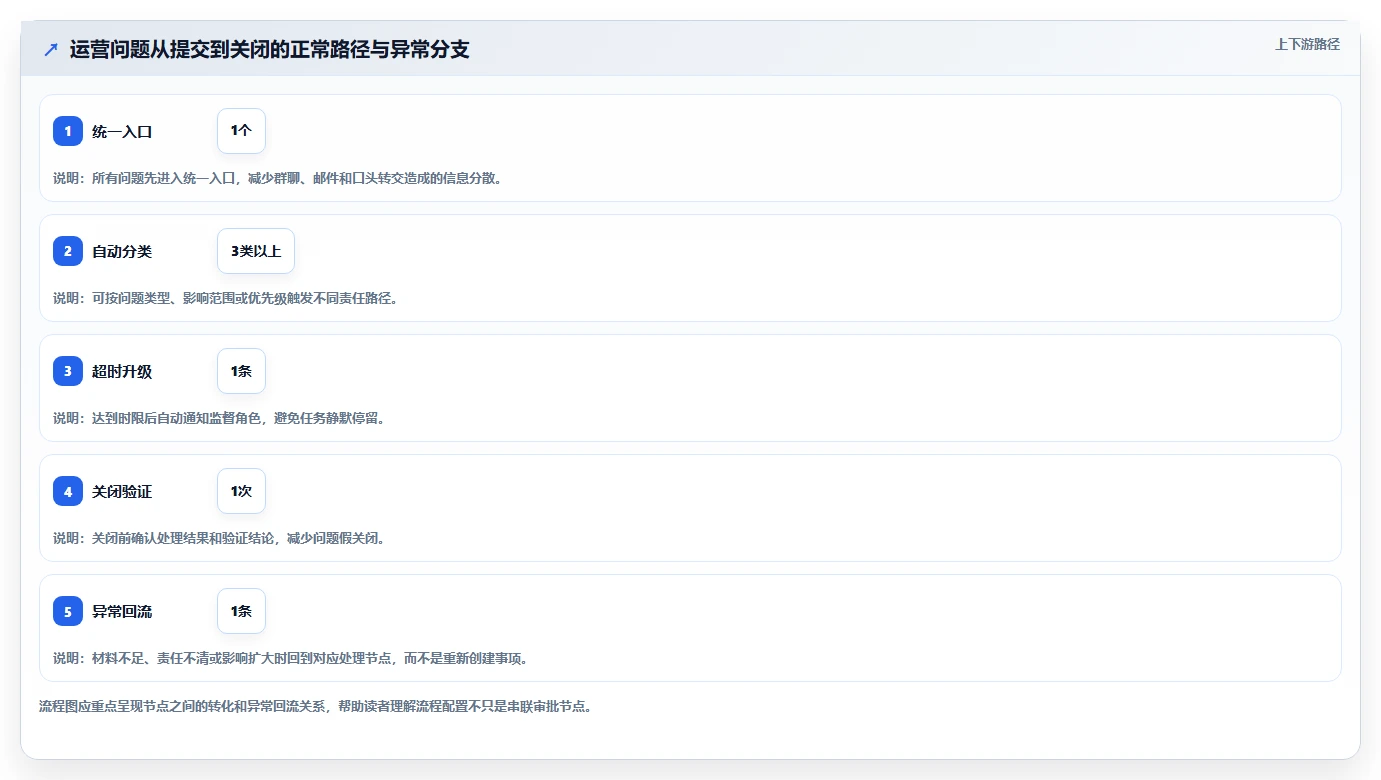Image resolution: width=1381 pixels, height=780 pixels.
Task: Click the 异常回流 step title
Action: click(x=122, y=611)
